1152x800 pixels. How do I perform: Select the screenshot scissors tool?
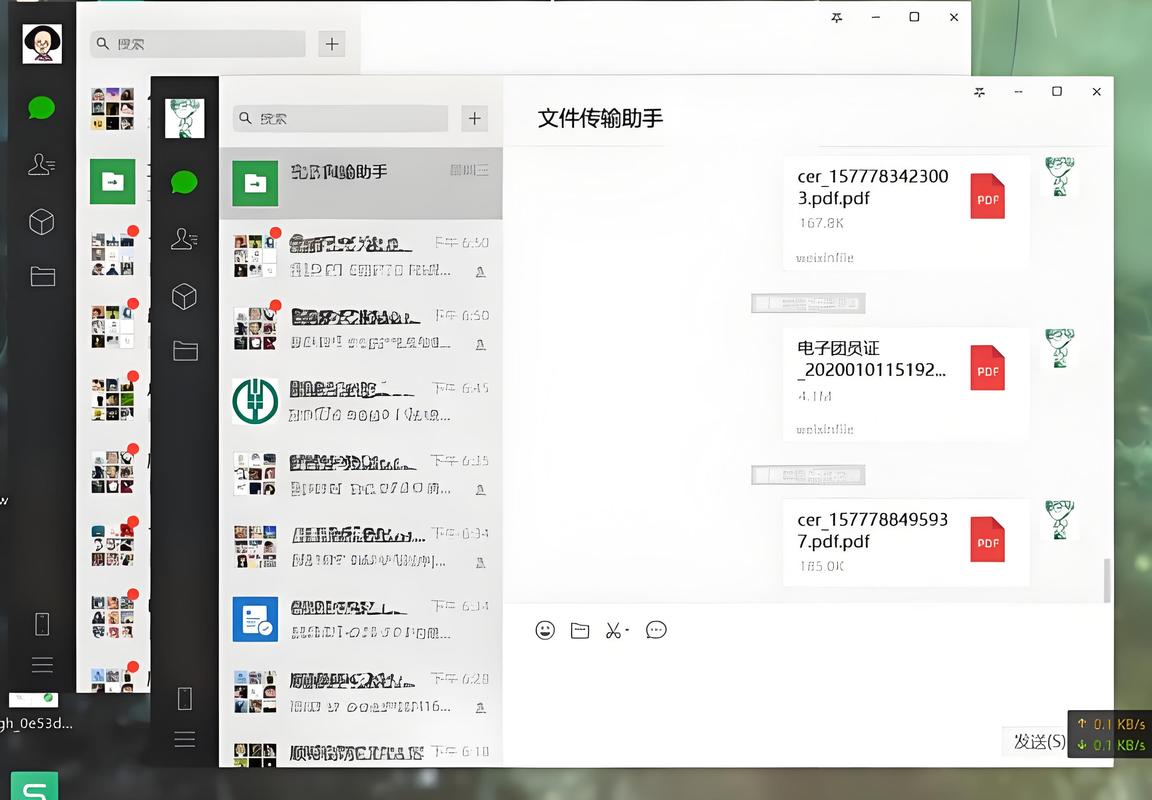click(x=613, y=630)
